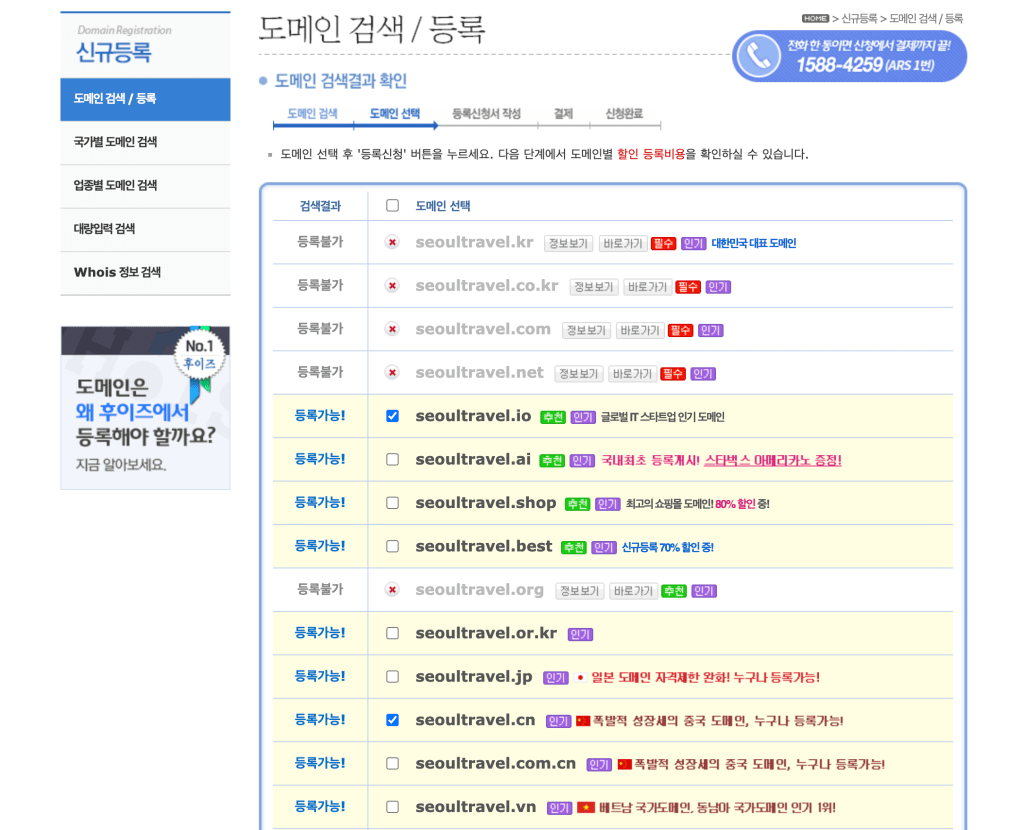Click the 인기 badge next to seoultravel.or.kr

(580, 634)
